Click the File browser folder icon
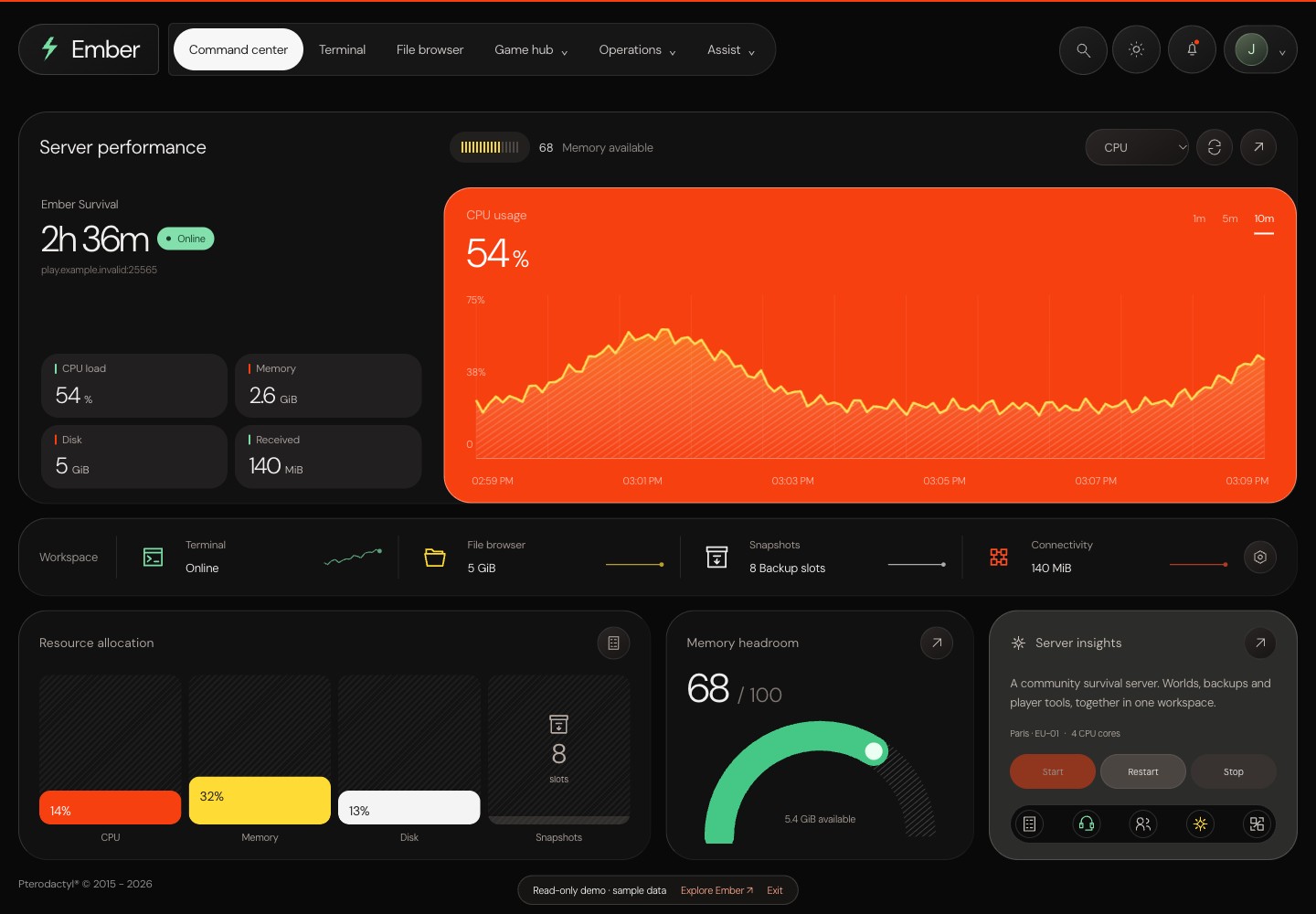1316x914 pixels. 435,557
